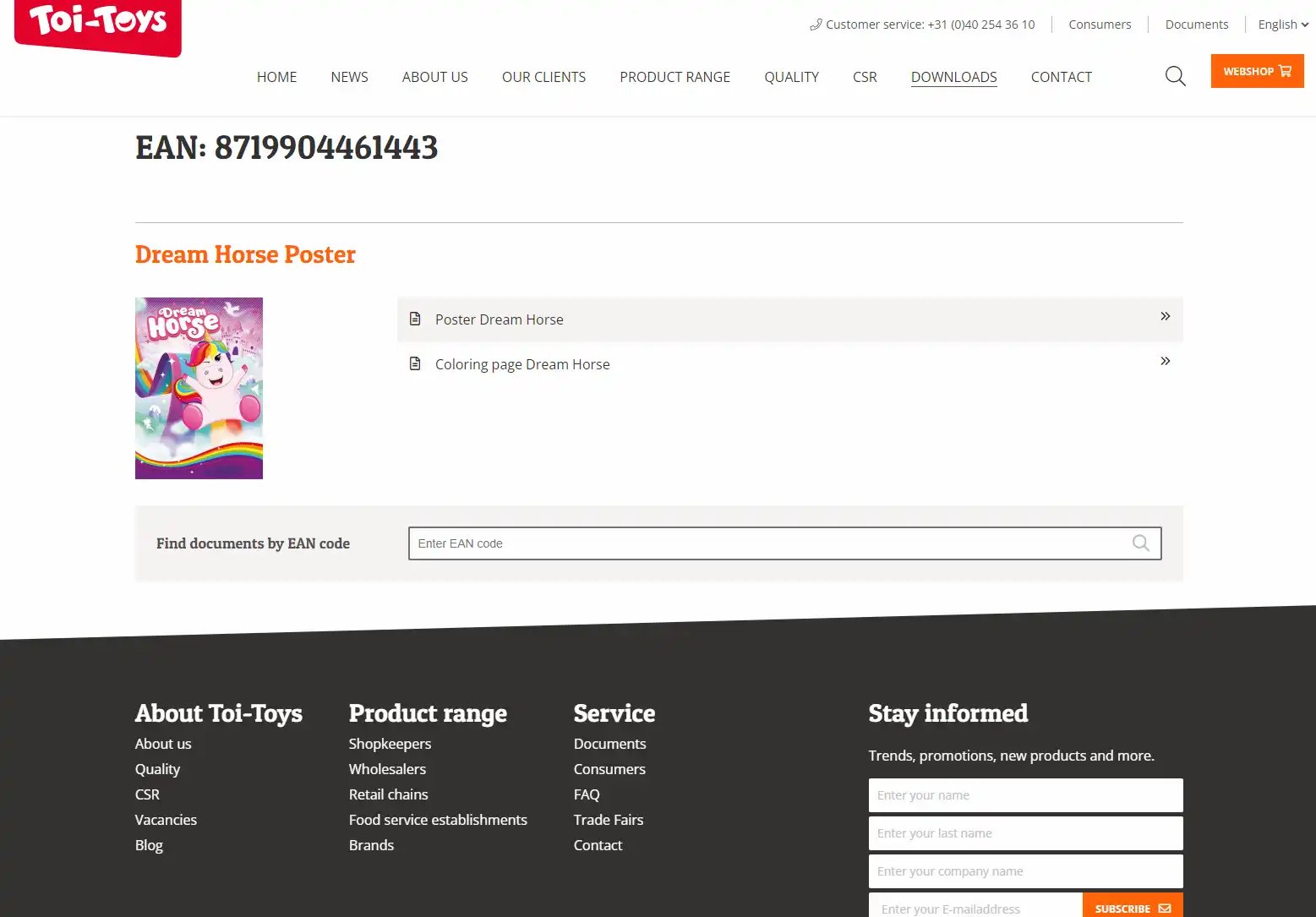Focus the Enter your last name field
Viewport: 1316px width, 917px height.
click(1025, 833)
